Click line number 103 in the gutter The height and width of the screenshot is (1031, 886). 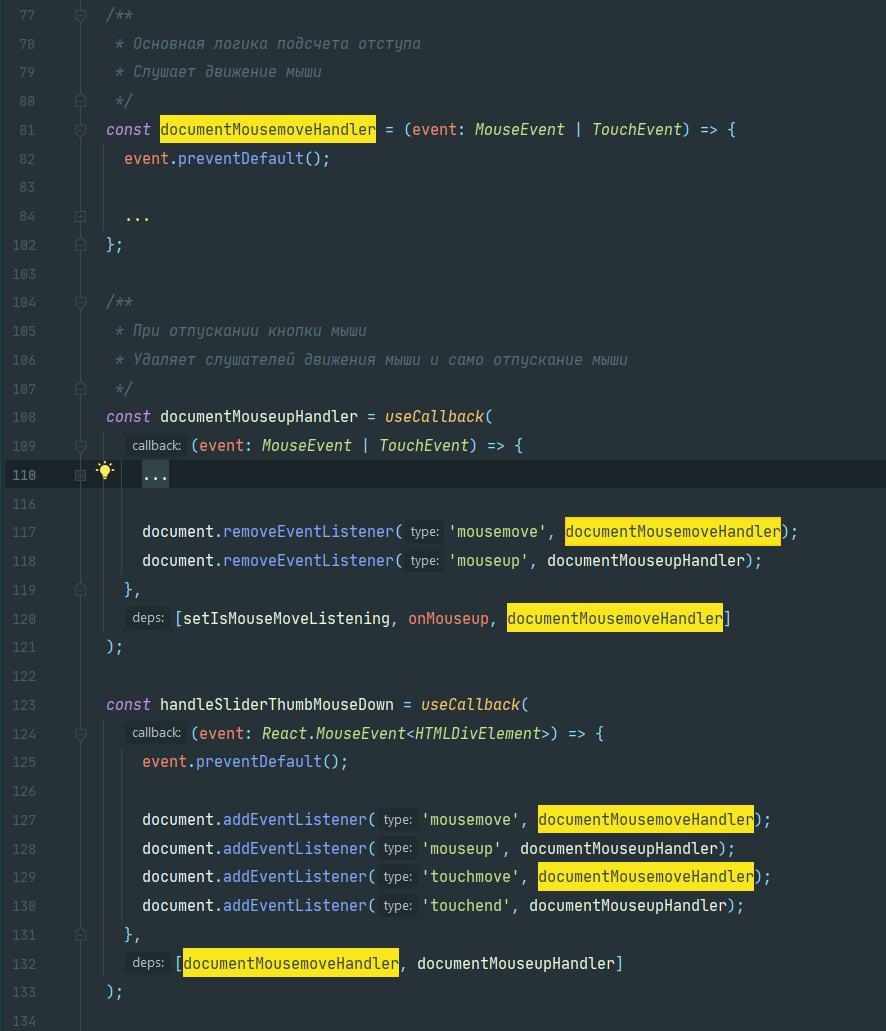pos(24,274)
